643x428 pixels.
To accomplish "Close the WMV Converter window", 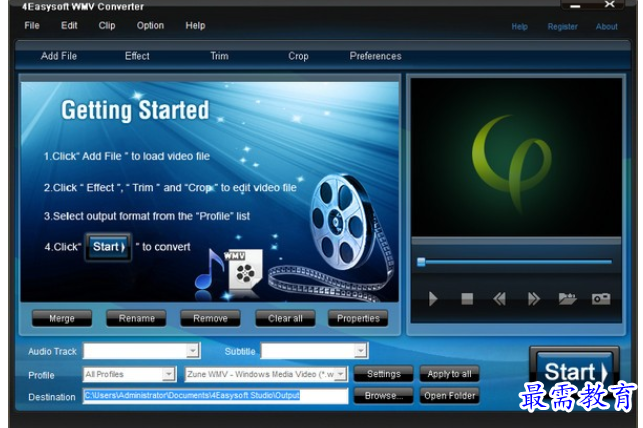I will (x=609, y=5).
